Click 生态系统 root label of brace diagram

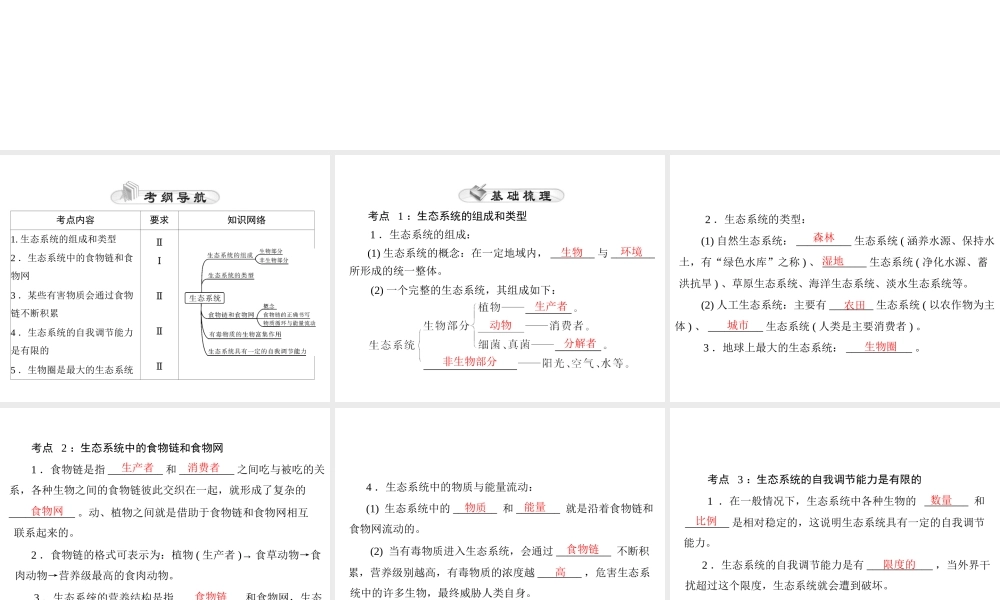tap(392, 345)
